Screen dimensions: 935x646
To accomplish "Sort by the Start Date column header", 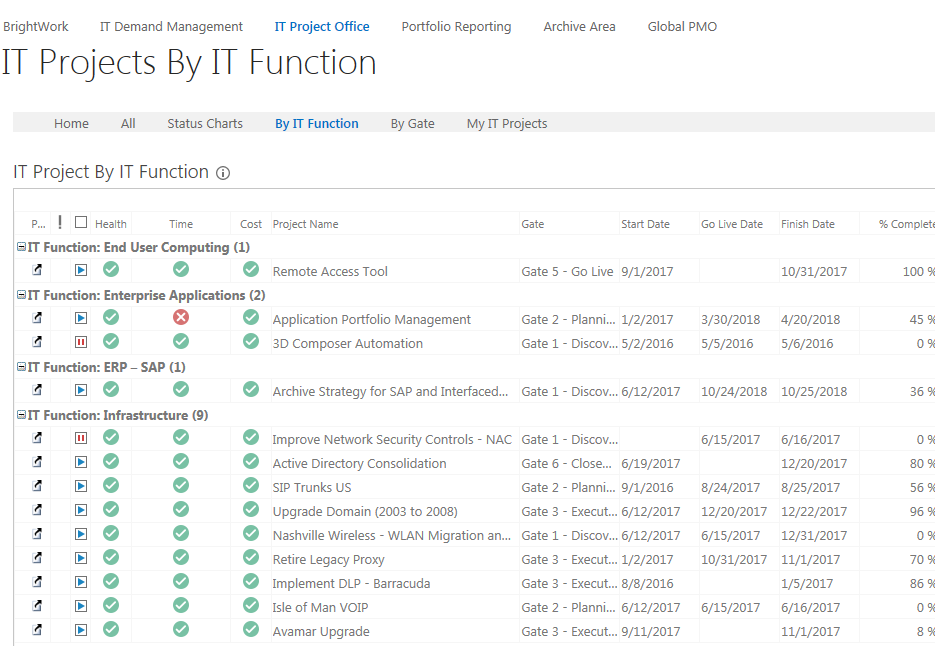I will coord(645,224).
